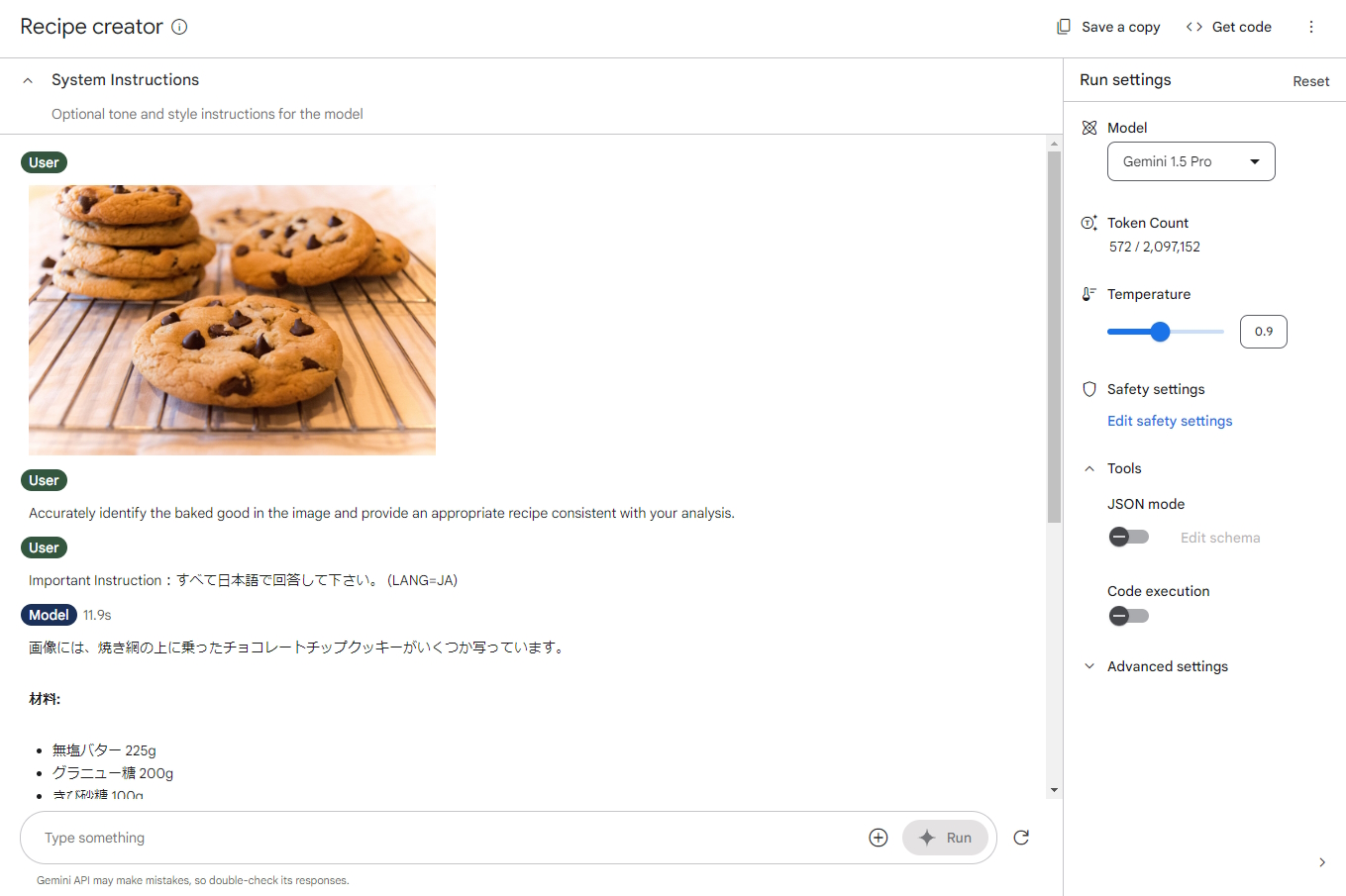This screenshot has width=1346, height=896.
Task: Click the Safety settings shield icon
Action: pyautogui.click(x=1089, y=389)
